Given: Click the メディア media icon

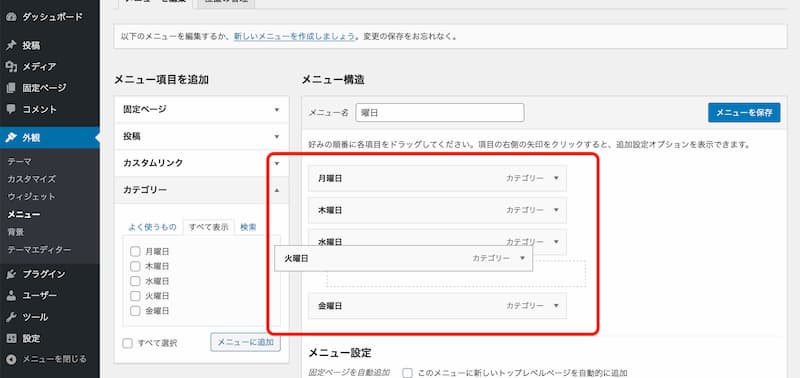Looking at the screenshot, I should 11,67.
